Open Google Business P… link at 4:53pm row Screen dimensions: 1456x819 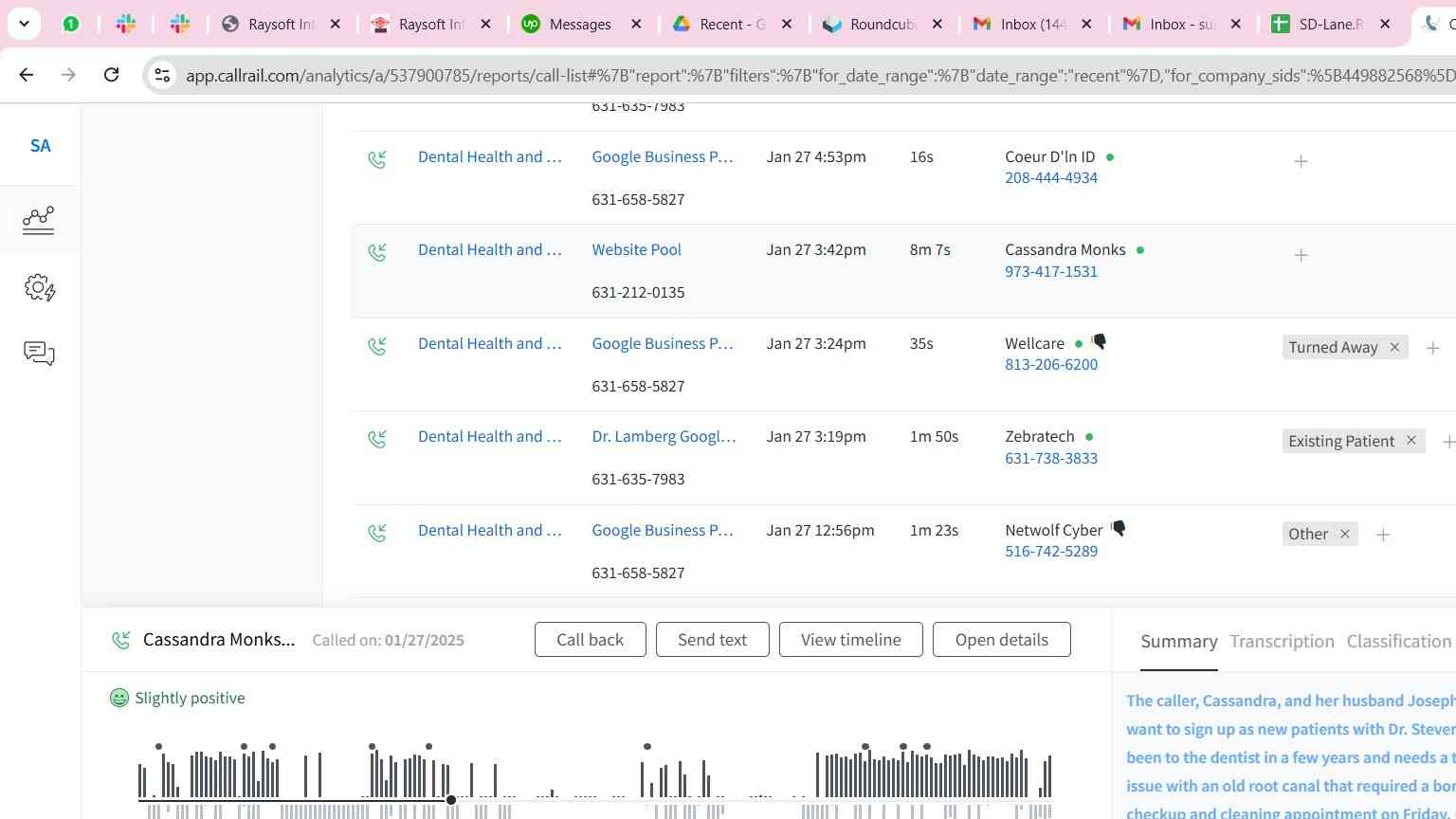662,157
